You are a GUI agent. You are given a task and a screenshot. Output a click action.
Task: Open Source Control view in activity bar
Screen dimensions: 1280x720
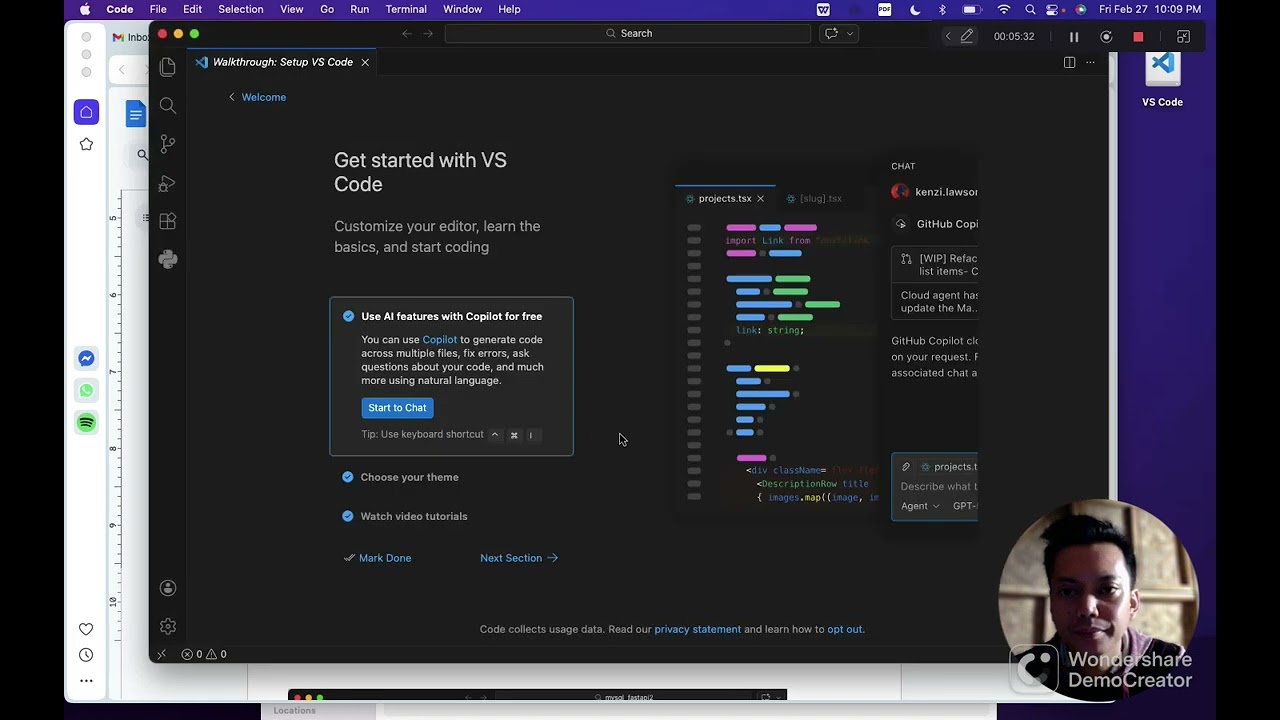tap(168, 144)
